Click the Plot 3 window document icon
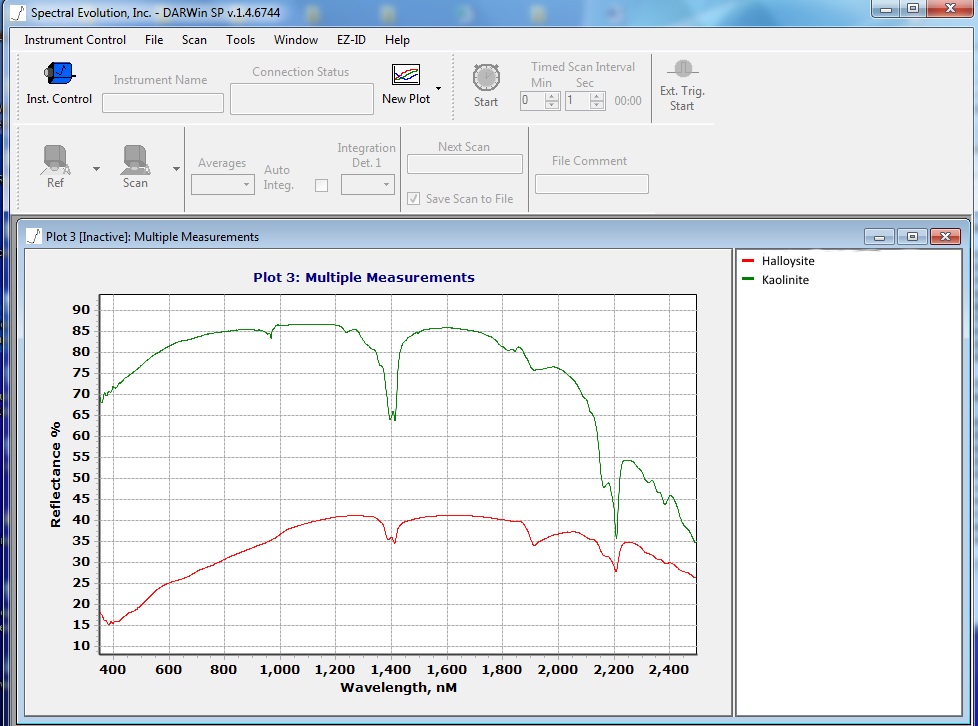978x726 pixels. pos(34,237)
